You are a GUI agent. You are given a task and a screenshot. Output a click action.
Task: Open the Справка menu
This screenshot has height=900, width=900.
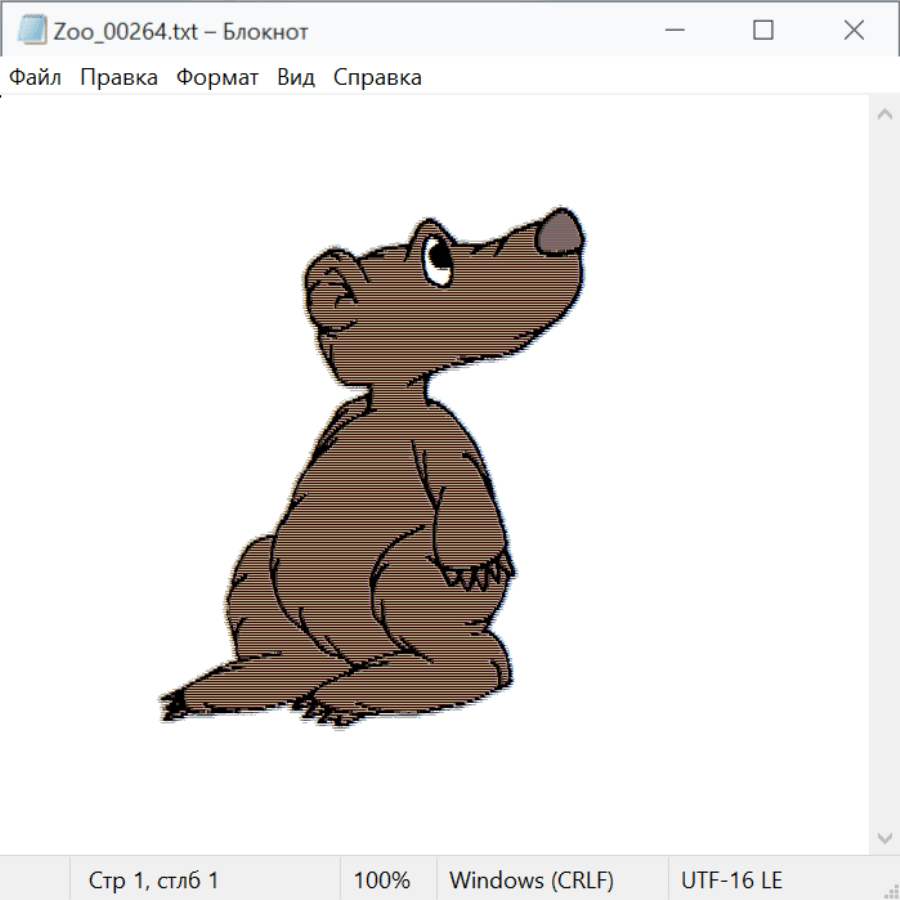[x=377, y=77]
